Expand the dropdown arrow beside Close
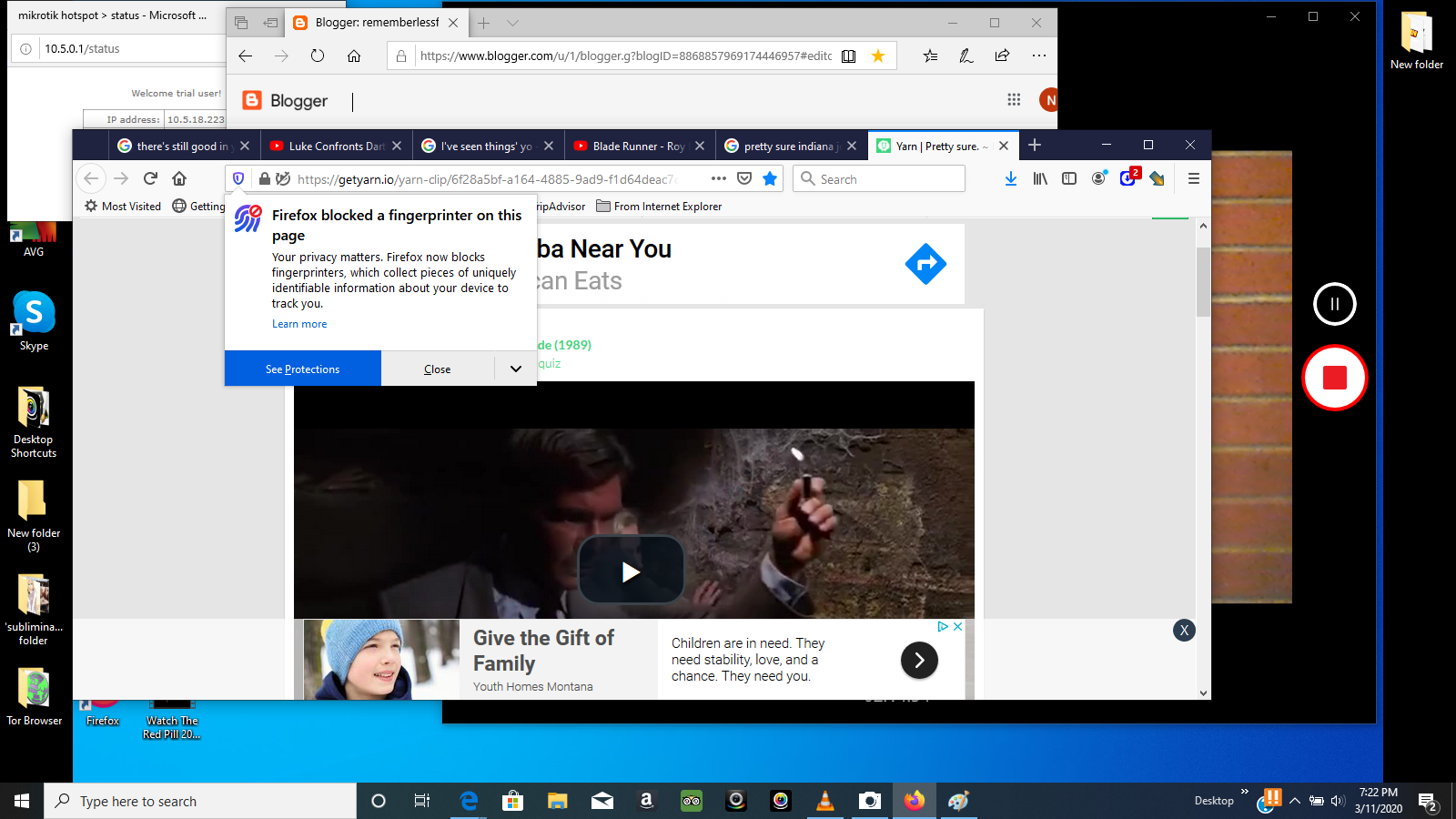Screen dimensions: 1456x819 click(516, 369)
